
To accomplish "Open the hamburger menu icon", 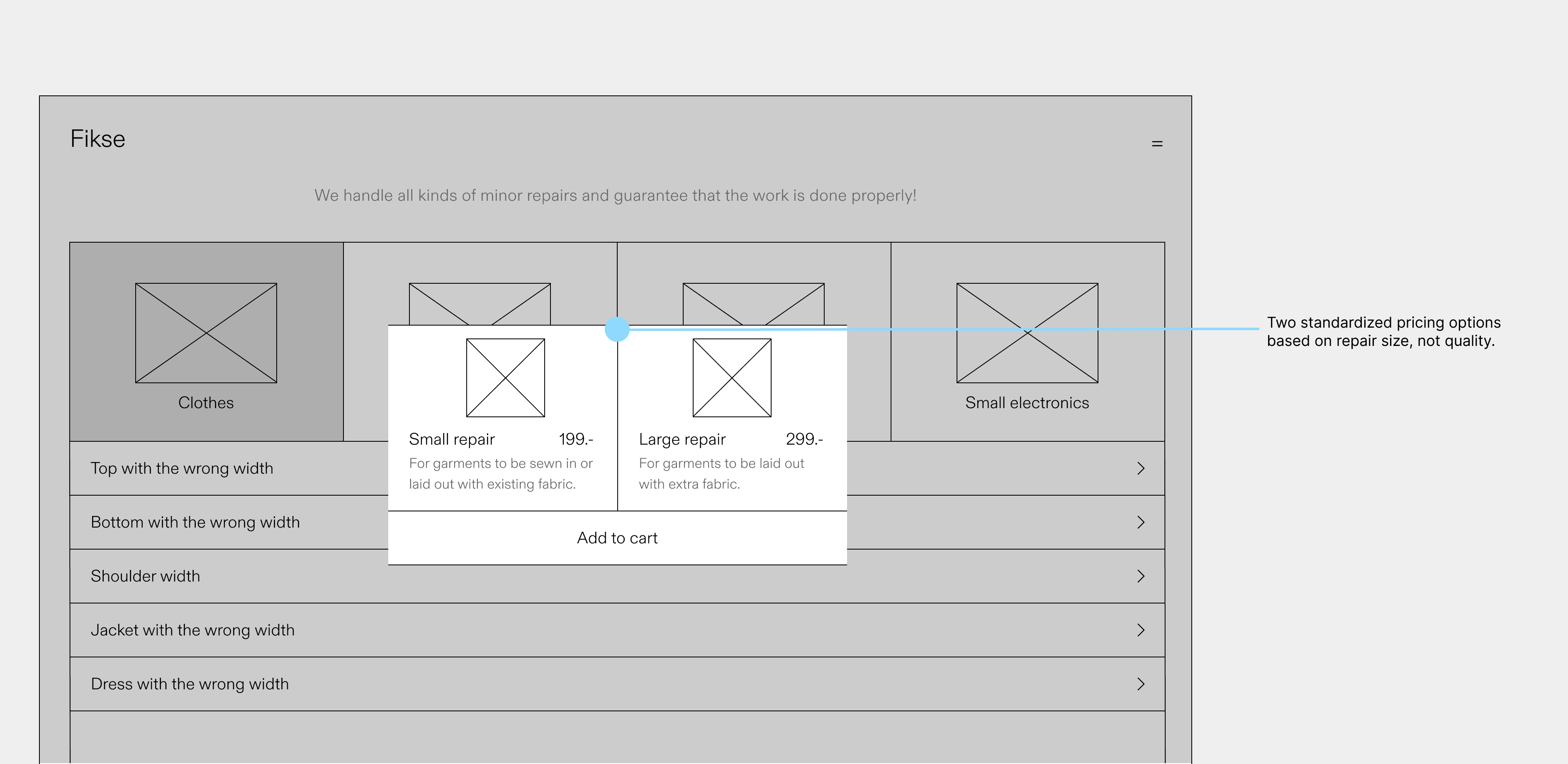I will click(x=1157, y=144).
